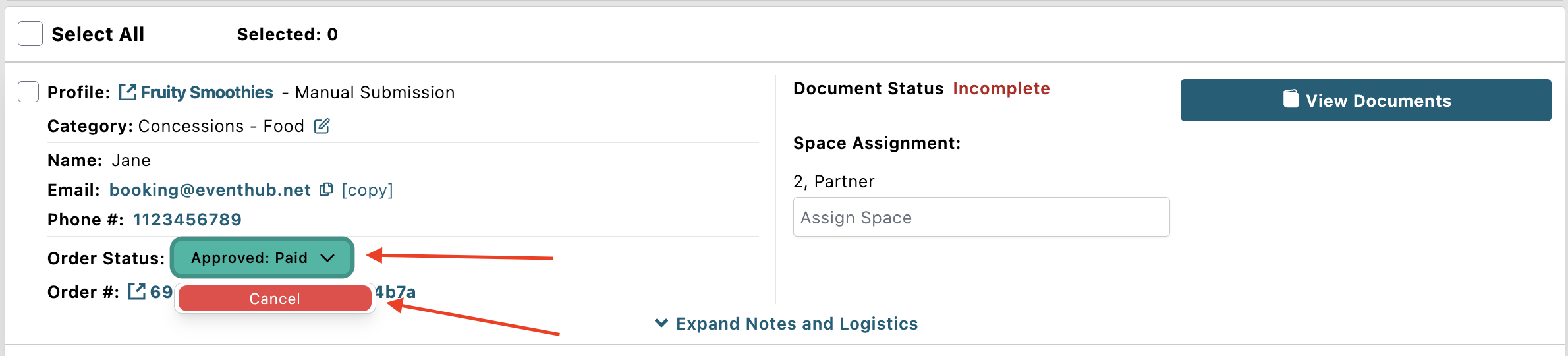
Task: Open the Approved: Paid order status dropdown
Action: pos(262,258)
